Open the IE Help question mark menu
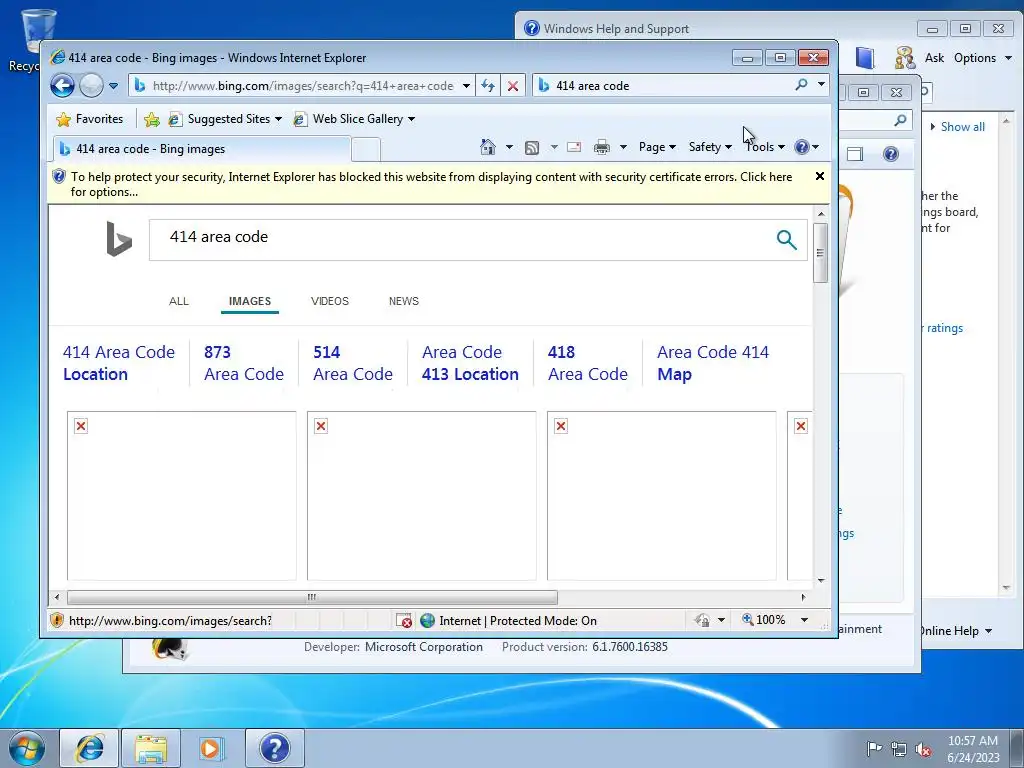The image size is (1024, 768). click(807, 147)
